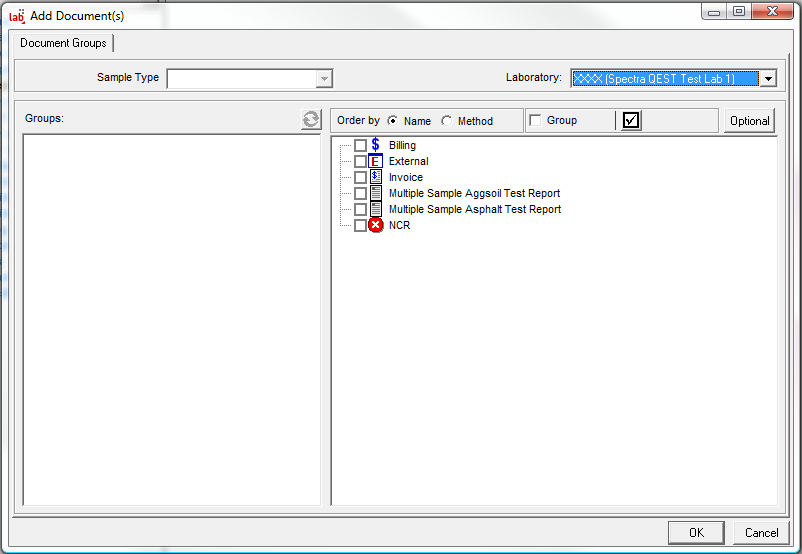Click the Cancel button
802x554 pixels.
tap(761, 533)
